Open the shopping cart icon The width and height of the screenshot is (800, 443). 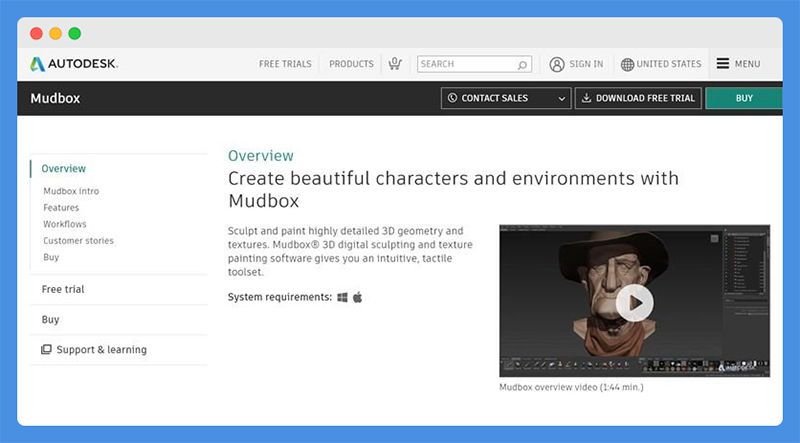[395, 64]
